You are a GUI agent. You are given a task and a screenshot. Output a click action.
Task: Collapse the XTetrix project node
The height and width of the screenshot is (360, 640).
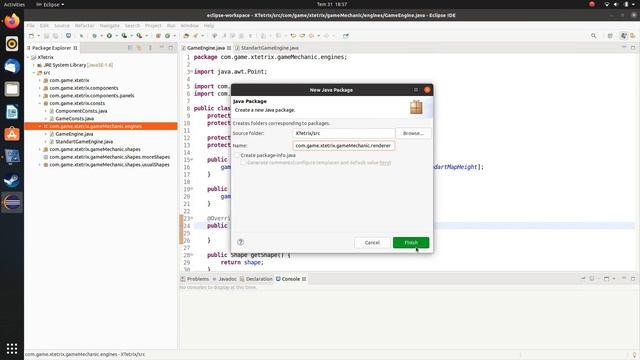pos(28,58)
